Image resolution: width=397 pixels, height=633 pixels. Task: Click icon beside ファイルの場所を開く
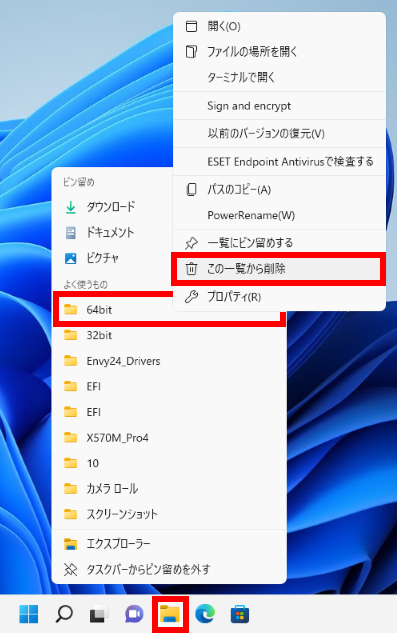(191, 52)
